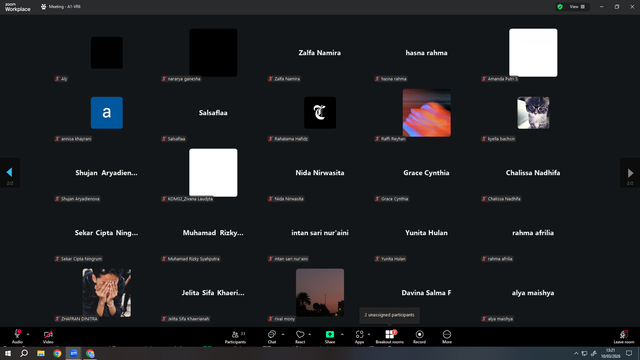The height and width of the screenshot is (360, 640).
Task: Expand the arrow next to Apps
Action: click(x=369, y=334)
